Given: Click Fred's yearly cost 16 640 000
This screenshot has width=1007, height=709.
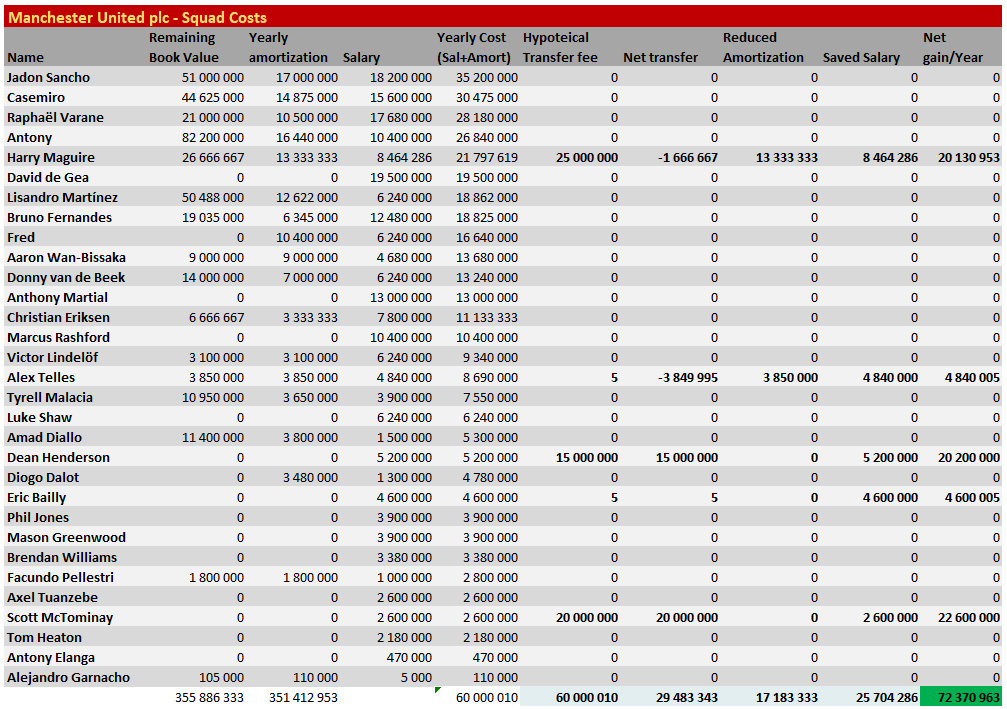Looking at the screenshot, I should (487, 238).
